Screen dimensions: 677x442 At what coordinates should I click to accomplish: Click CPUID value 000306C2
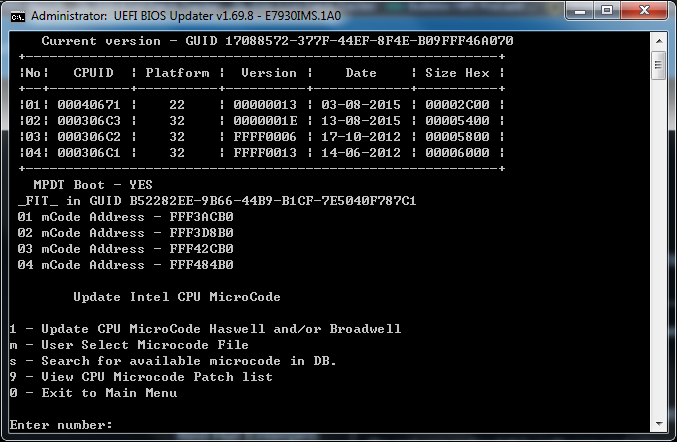pyautogui.click(x=89, y=137)
